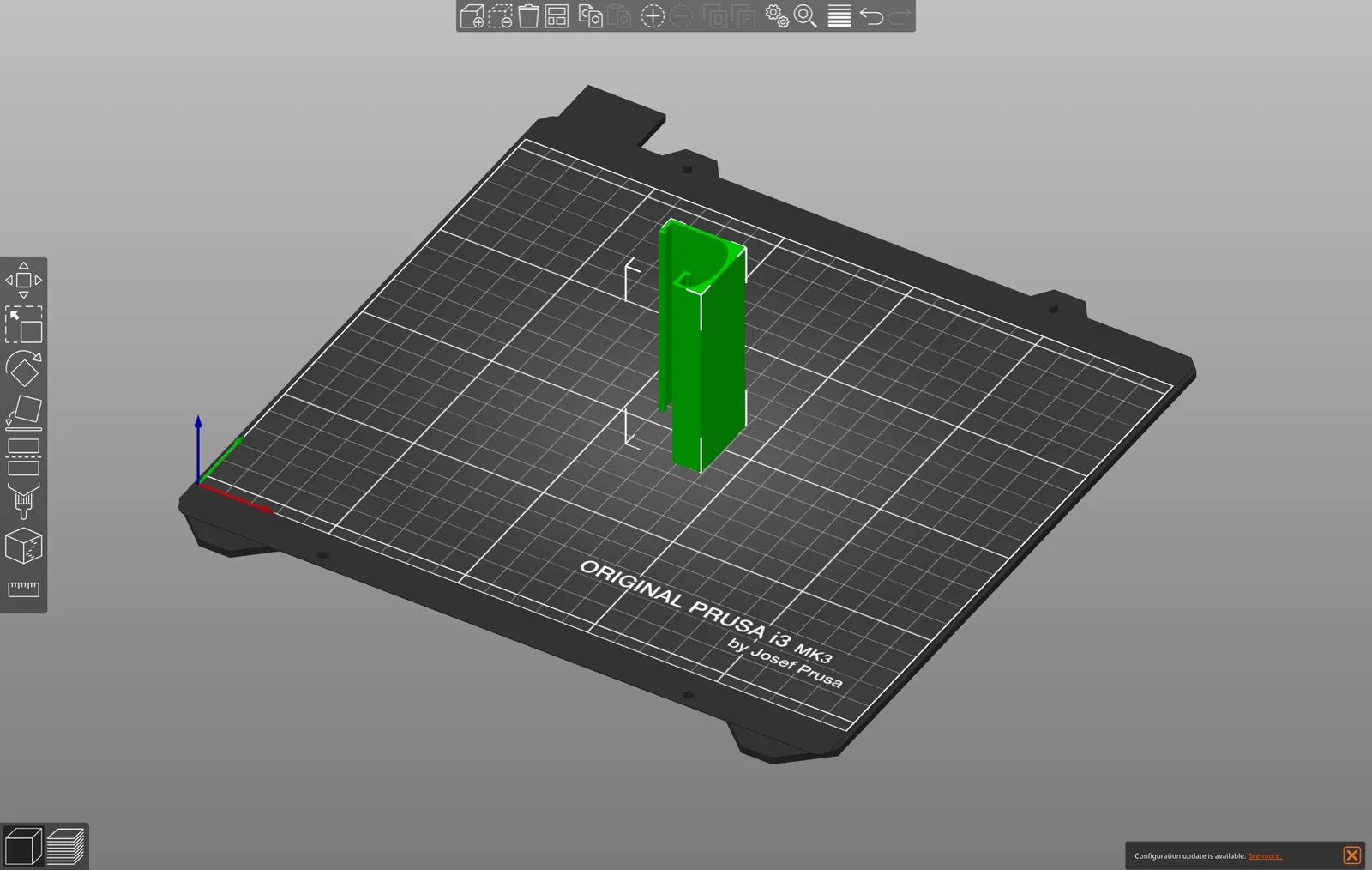Click the Remove instance minus icon
1372x870 pixels.
click(x=681, y=16)
